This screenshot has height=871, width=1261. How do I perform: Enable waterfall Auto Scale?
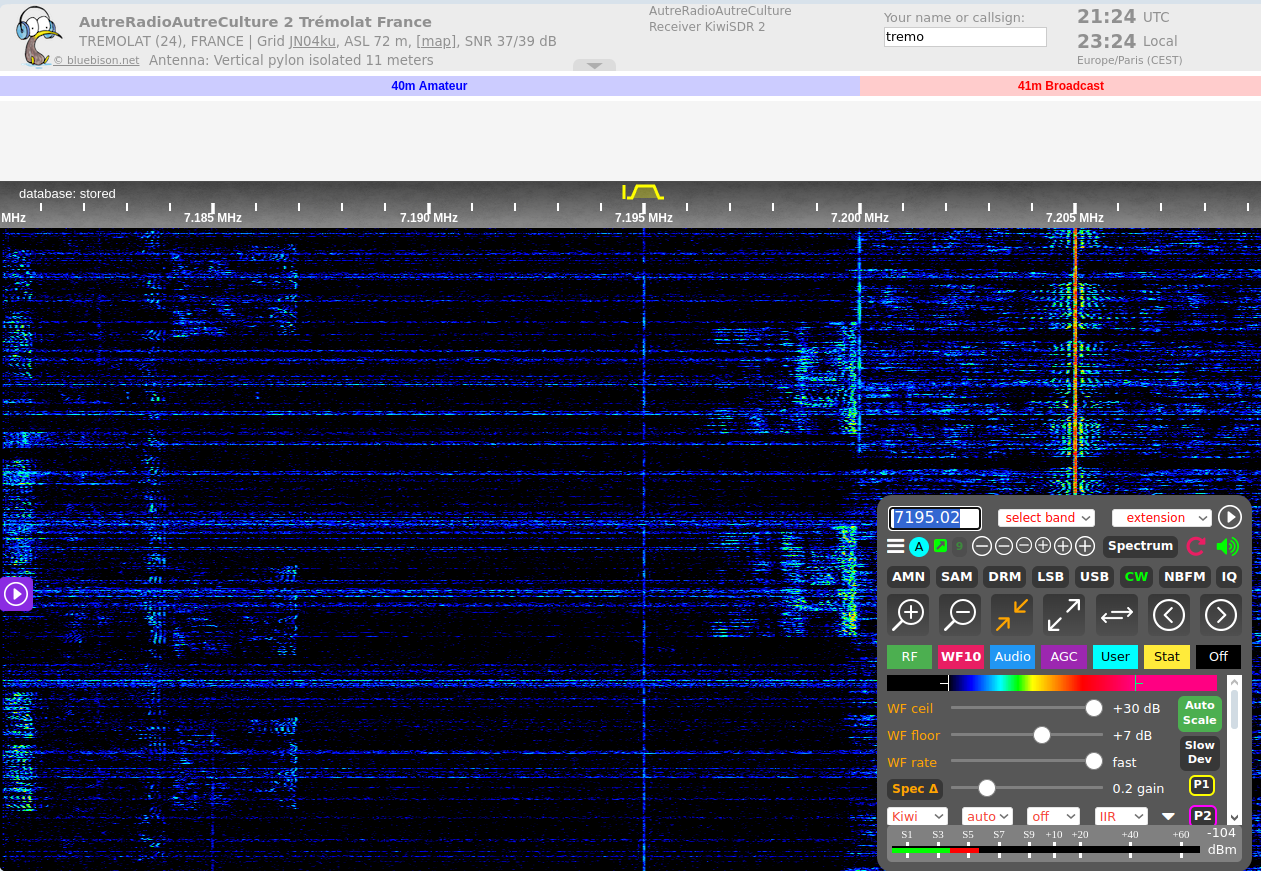pos(1199,713)
